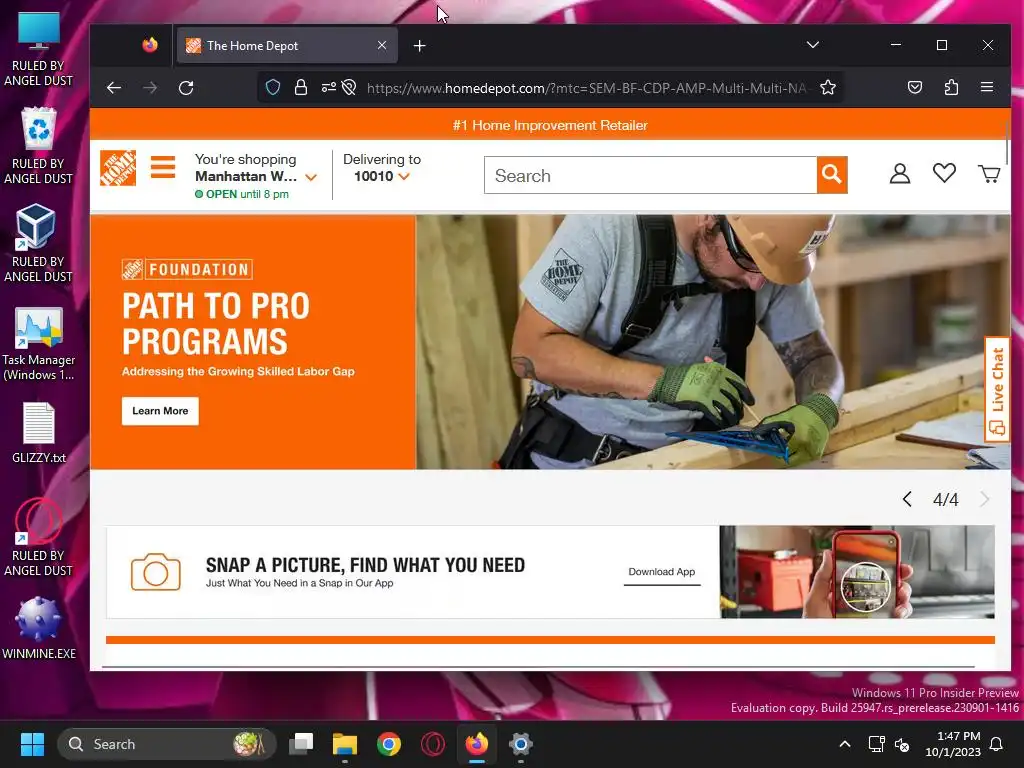
Task: Select The Home Depot tab
Action: (x=287, y=45)
